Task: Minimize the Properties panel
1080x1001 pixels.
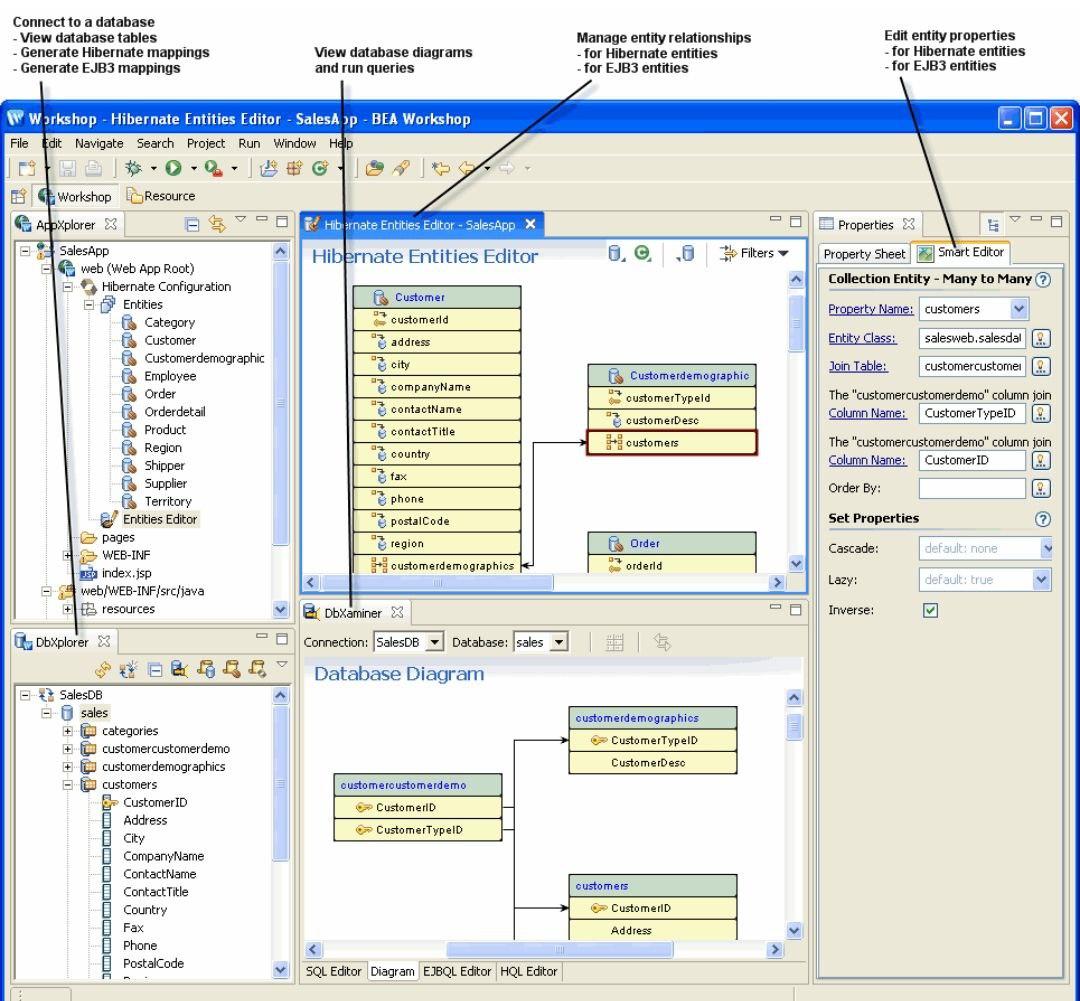Action: pyautogui.click(x=1036, y=220)
